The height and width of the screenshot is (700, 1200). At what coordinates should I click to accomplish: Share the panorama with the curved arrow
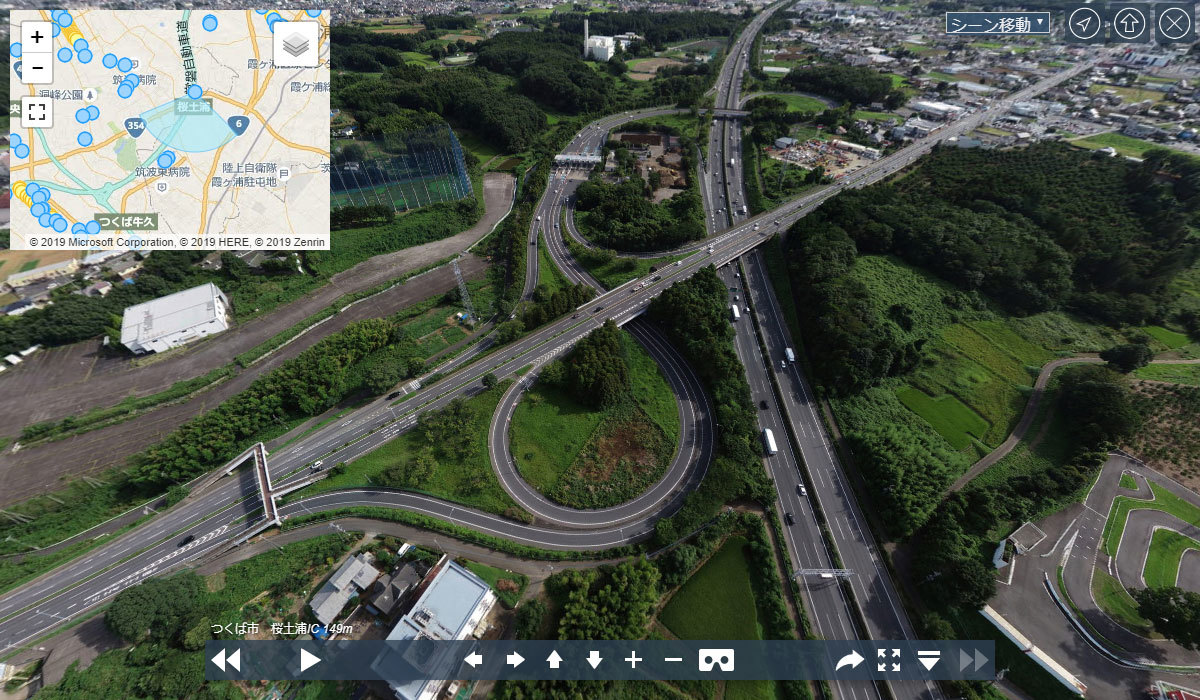(850, 660)
